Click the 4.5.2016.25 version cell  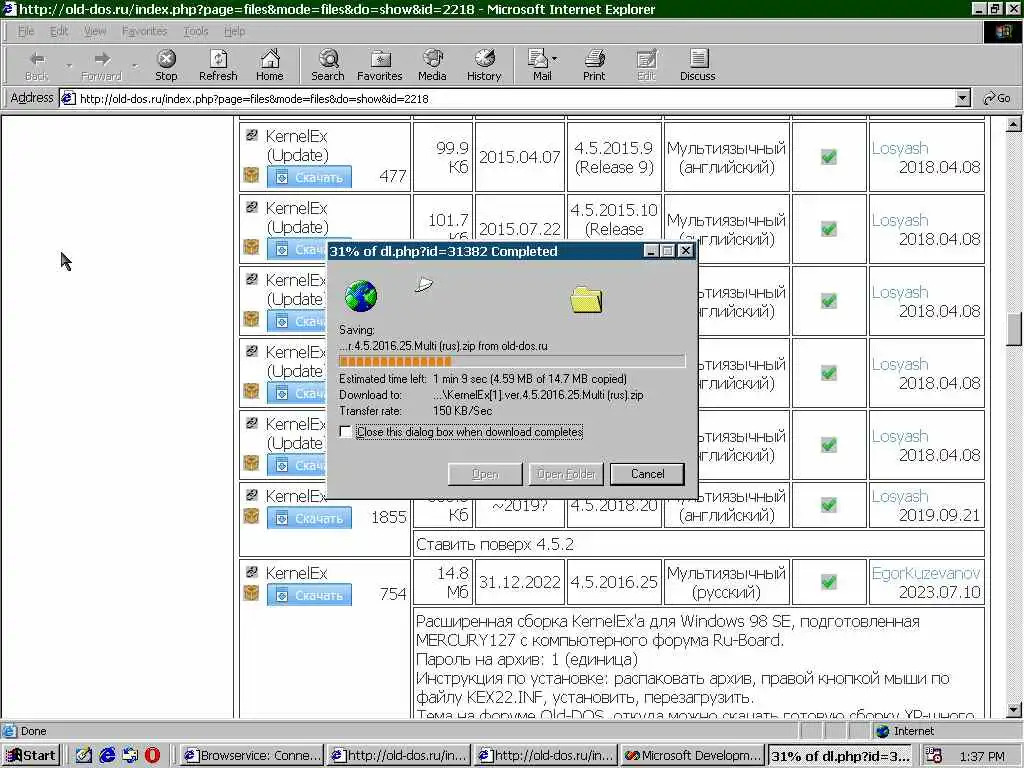point(614,582)
